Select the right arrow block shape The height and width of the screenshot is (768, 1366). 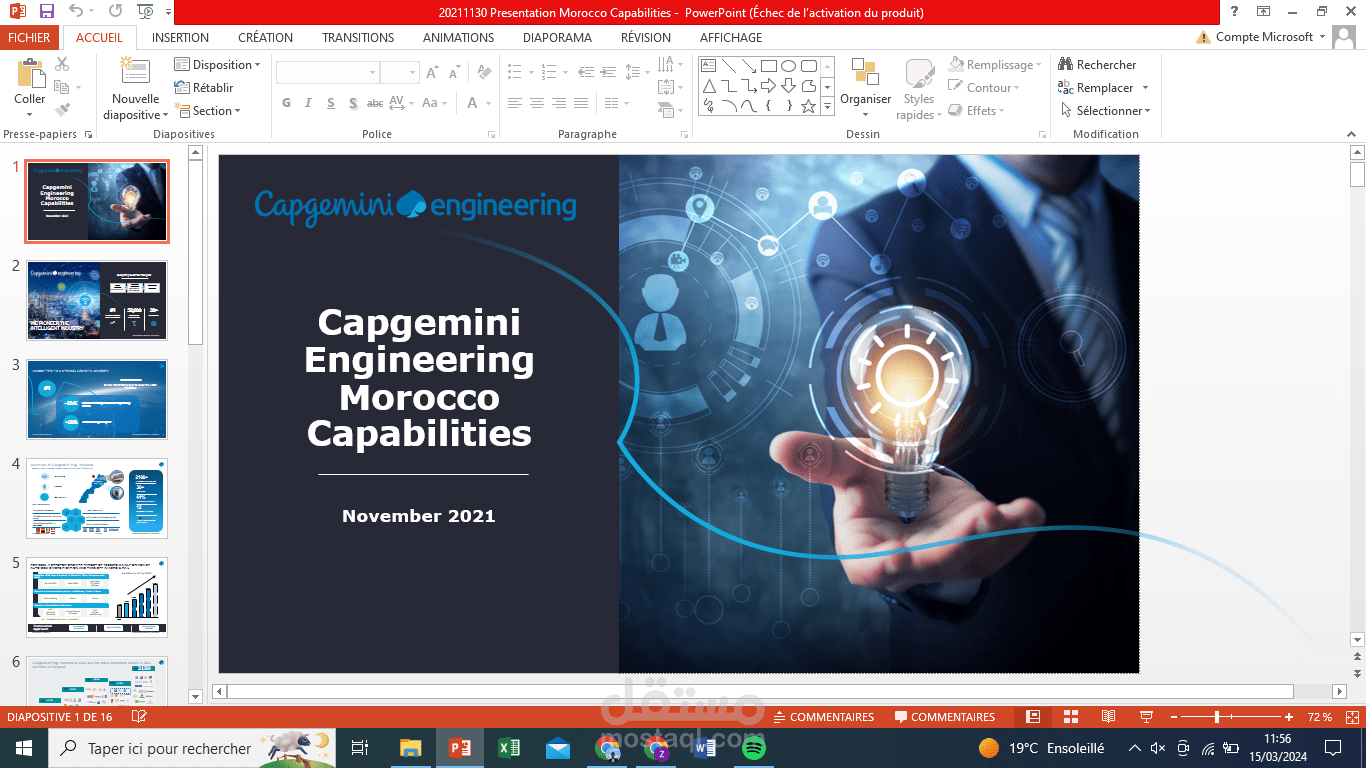(x=768, y=86)
